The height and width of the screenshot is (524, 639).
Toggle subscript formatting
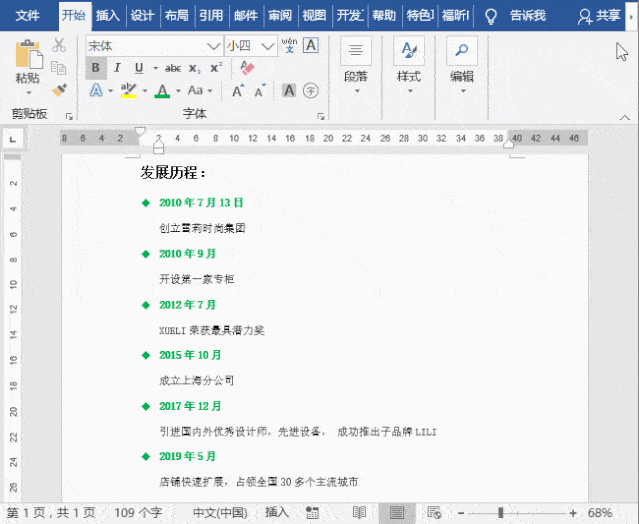pos(194,68)
